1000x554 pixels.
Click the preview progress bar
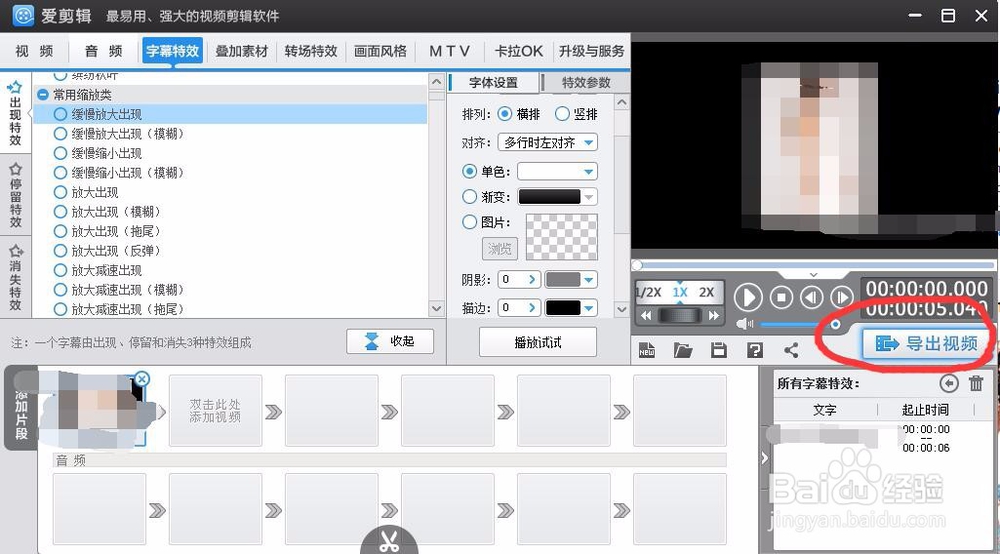(x=813, y=265)
